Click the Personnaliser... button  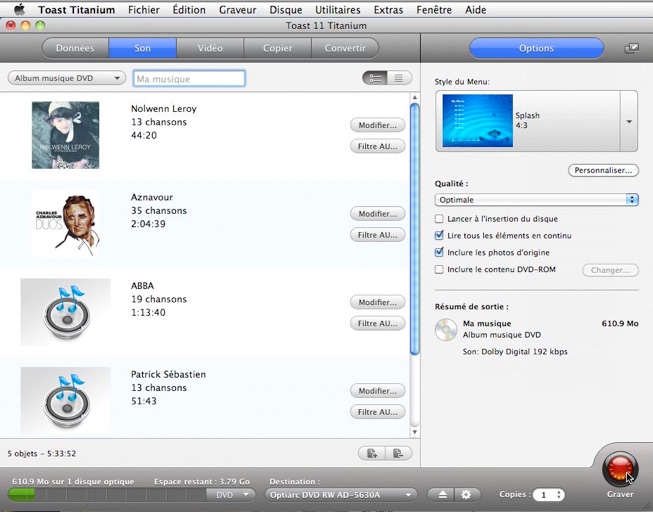tap(603, 170)
